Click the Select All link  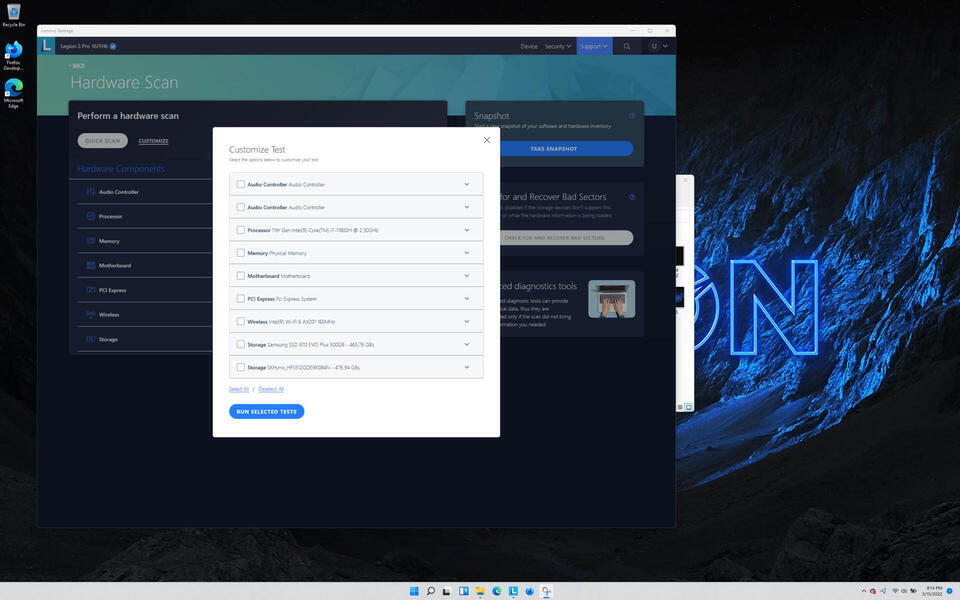(239, 389)
